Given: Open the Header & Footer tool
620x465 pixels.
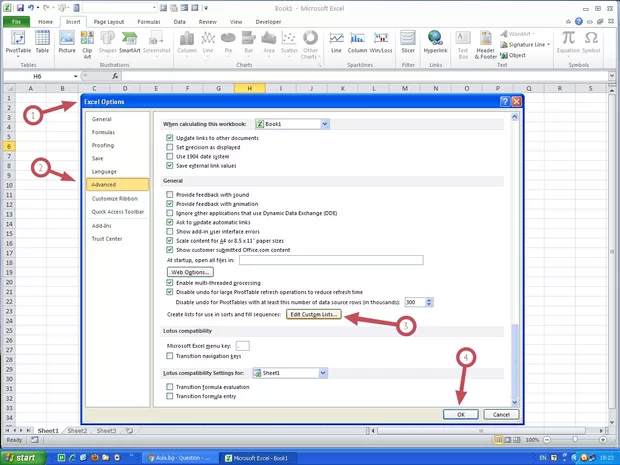Looking at the screenshot, I should point(485,40).
